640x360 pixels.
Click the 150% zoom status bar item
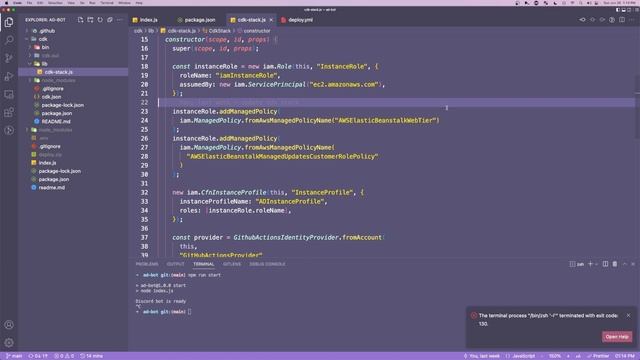pyautogui.click(x=555, y=356)
